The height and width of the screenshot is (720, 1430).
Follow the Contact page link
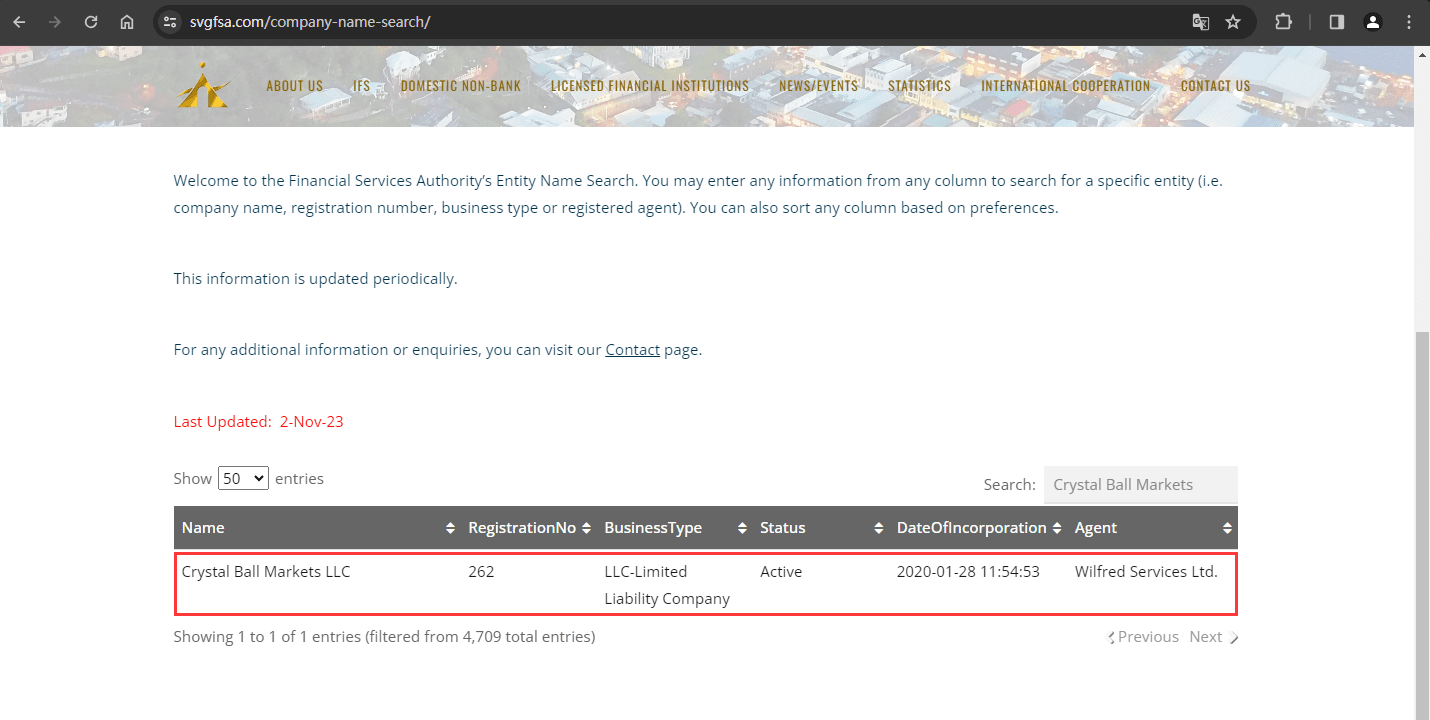[x=633, y=350]
